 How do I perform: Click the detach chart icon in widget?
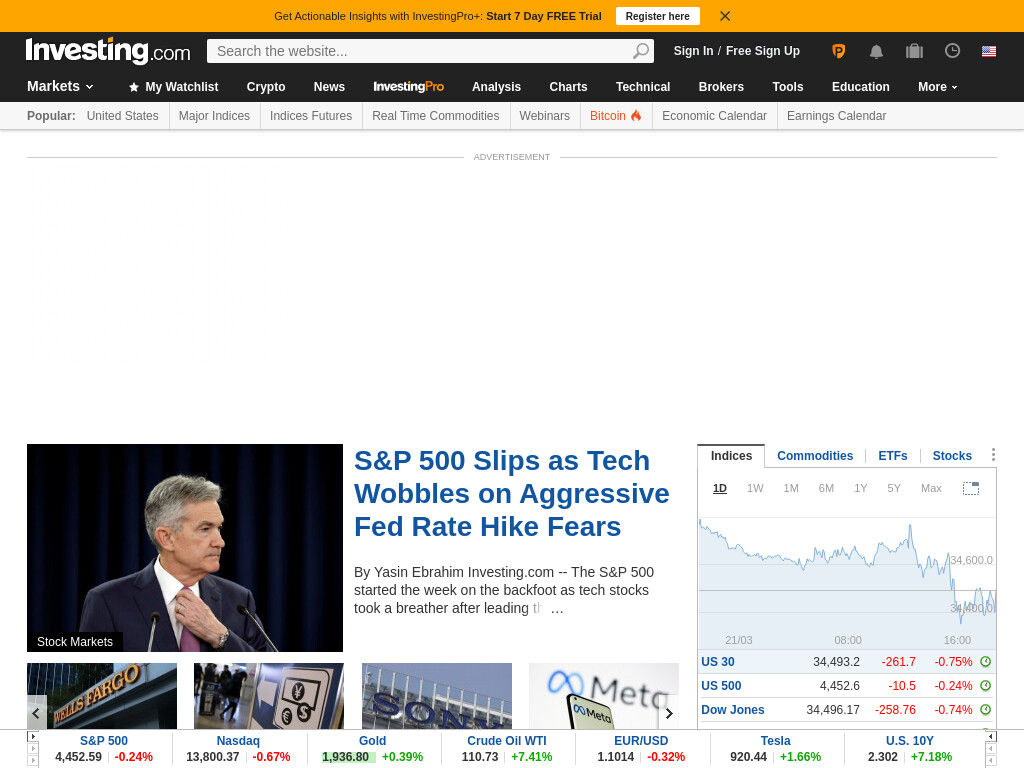tap(971, 488)
